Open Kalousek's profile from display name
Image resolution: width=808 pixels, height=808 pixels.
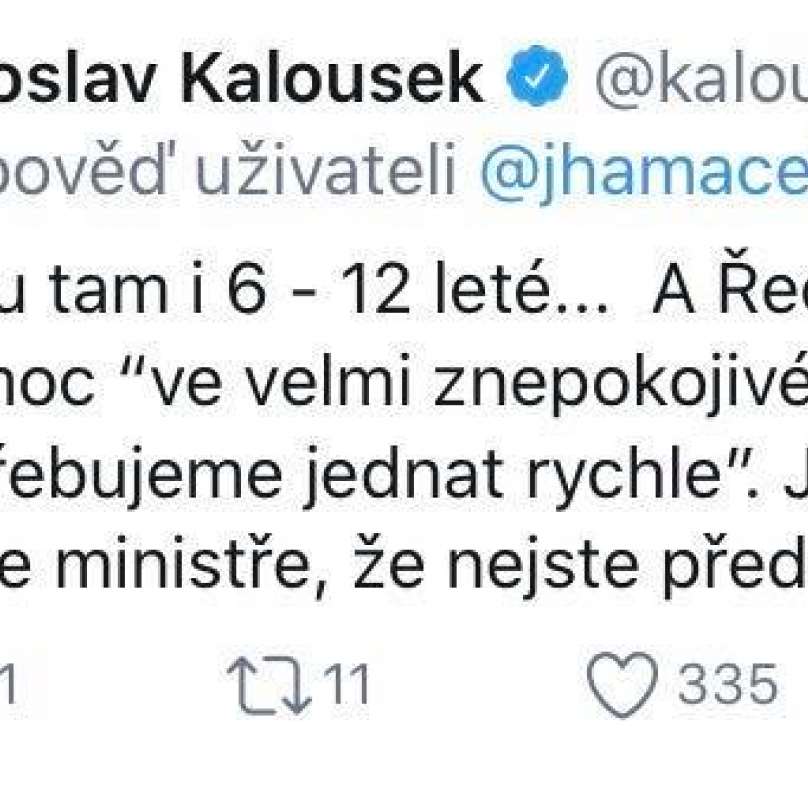(241, 78)
